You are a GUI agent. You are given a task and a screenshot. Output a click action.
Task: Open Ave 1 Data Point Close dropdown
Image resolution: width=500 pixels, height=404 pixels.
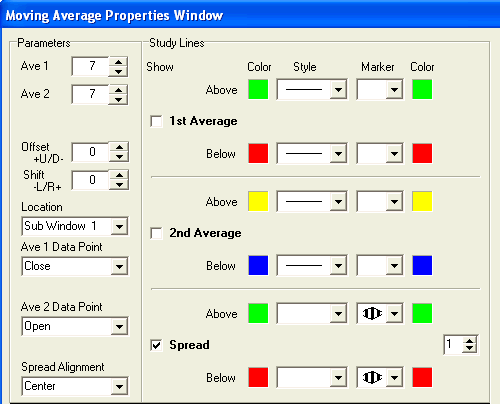pos(119,267)
